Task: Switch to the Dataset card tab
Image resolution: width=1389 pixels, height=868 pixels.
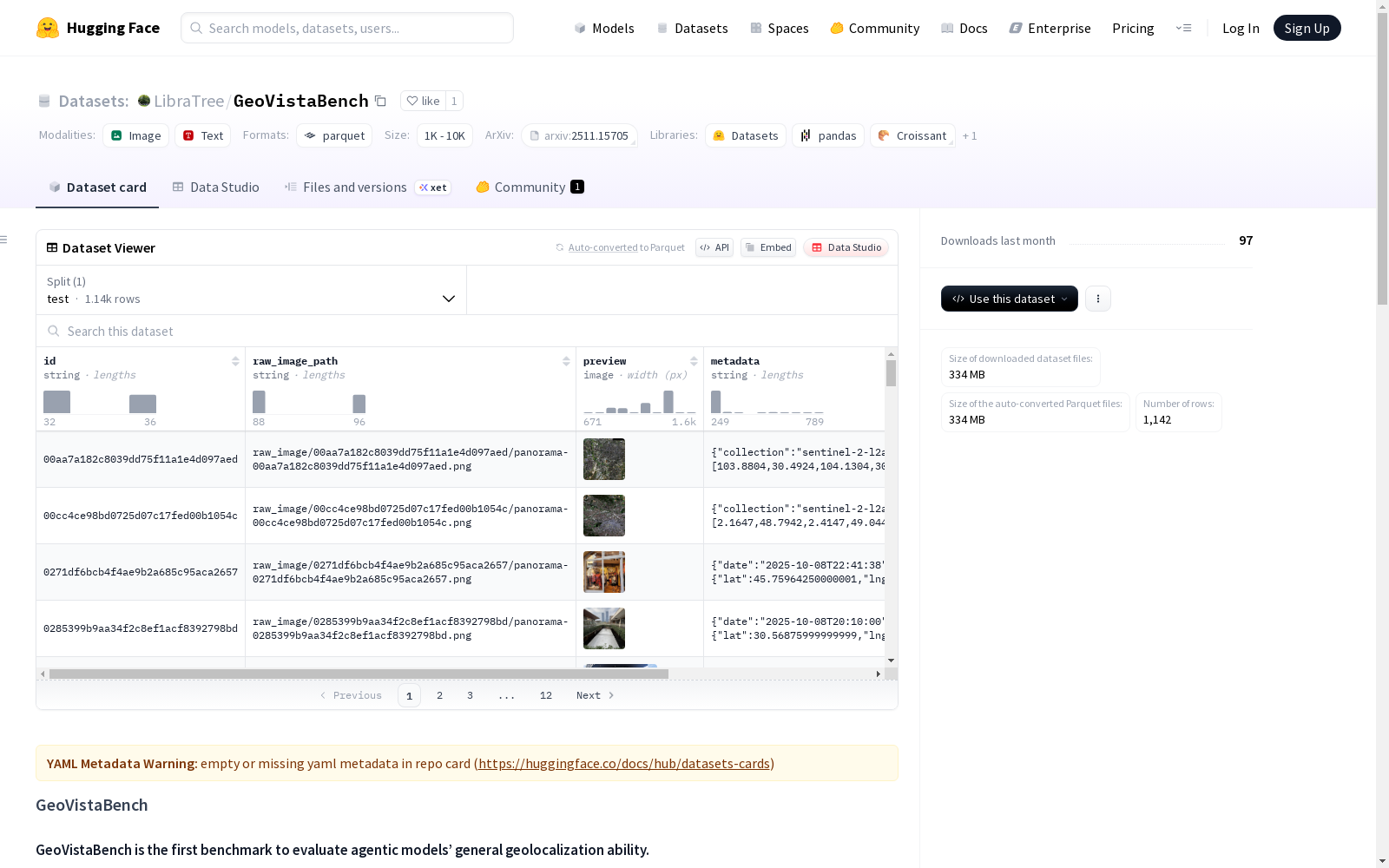Action: [x=97, y=187]
